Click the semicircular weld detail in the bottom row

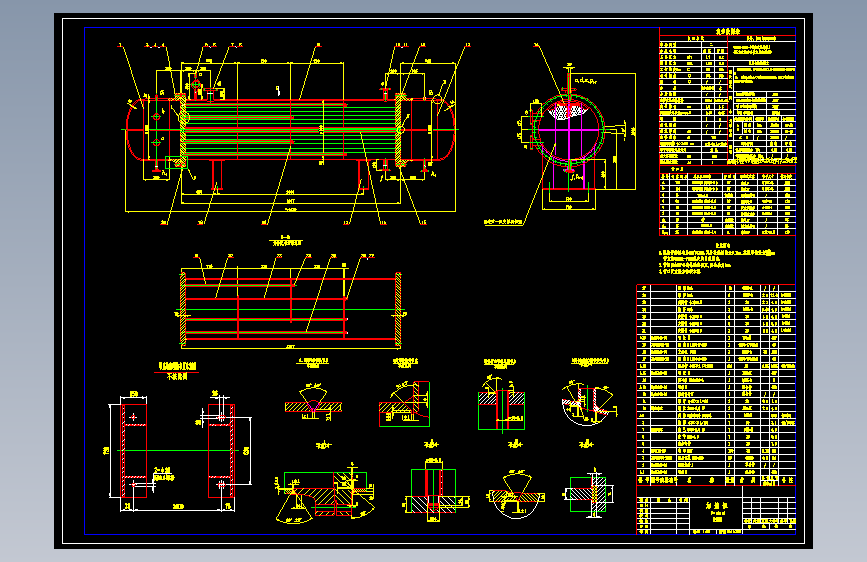(515, 495)
